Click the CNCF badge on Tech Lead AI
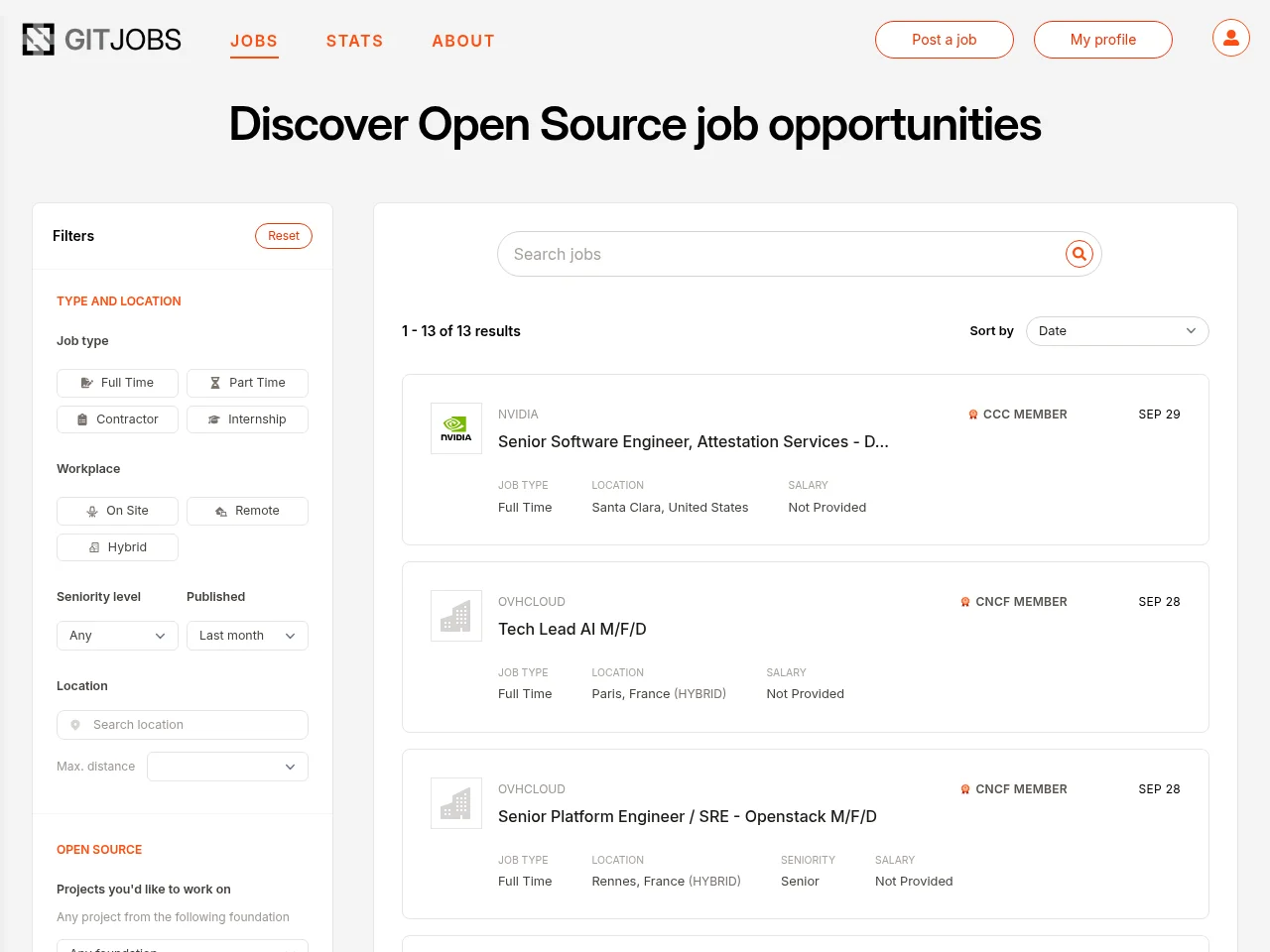 click(x=965, y=602)
